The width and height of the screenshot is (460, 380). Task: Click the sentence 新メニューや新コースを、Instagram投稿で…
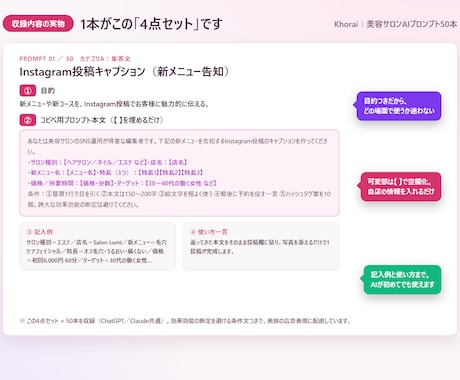click(114, 104)
